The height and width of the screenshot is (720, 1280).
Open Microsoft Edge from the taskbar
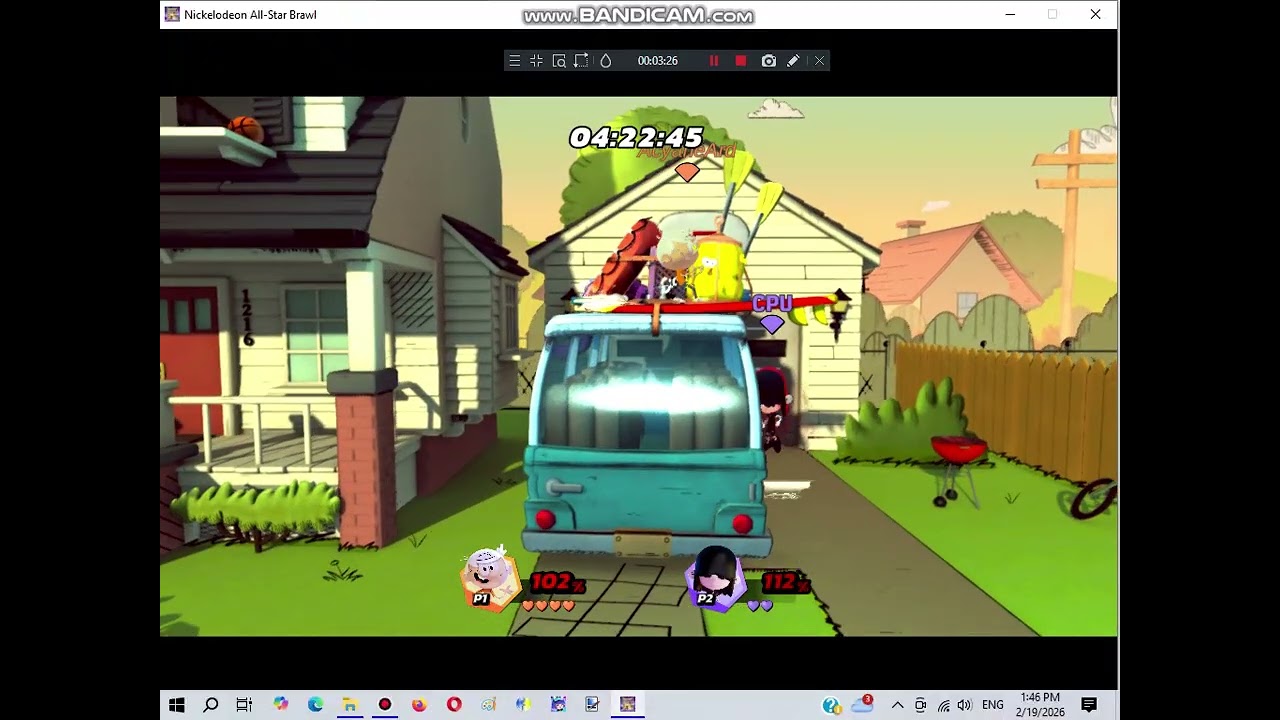coord(315,705)
